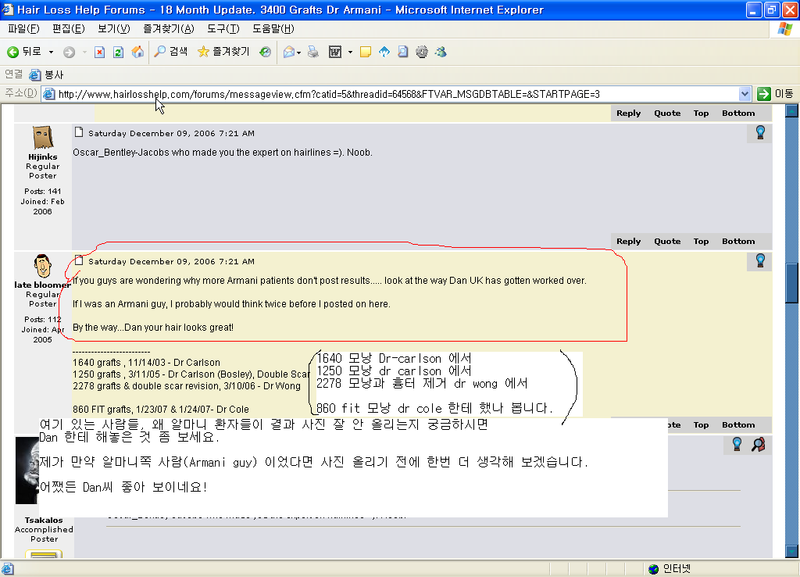Click the 'Accomplished Poster' label under Tsakalos
This screenshot has width=800, height=577.
[x=44, y=534]
